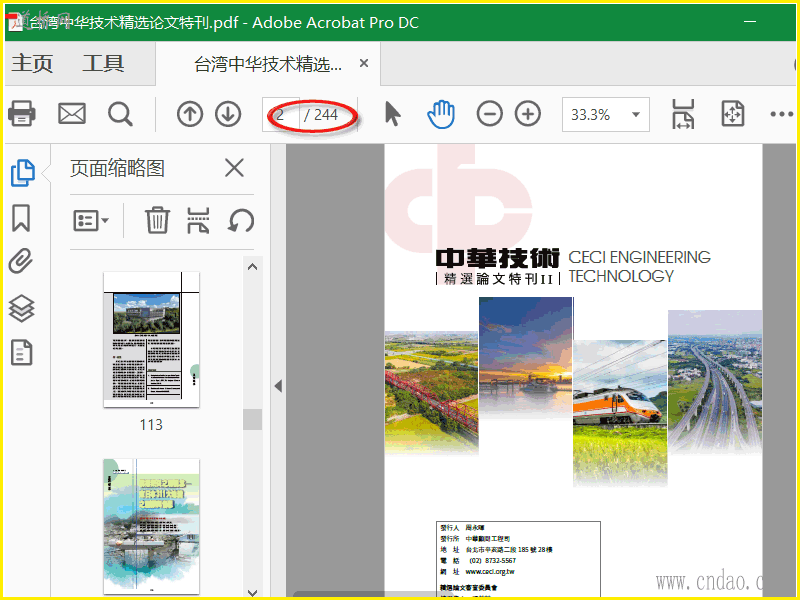This screenshot has width=800, height=600.
Task: Switch to 主页 tab
Action: coord(32,63)
